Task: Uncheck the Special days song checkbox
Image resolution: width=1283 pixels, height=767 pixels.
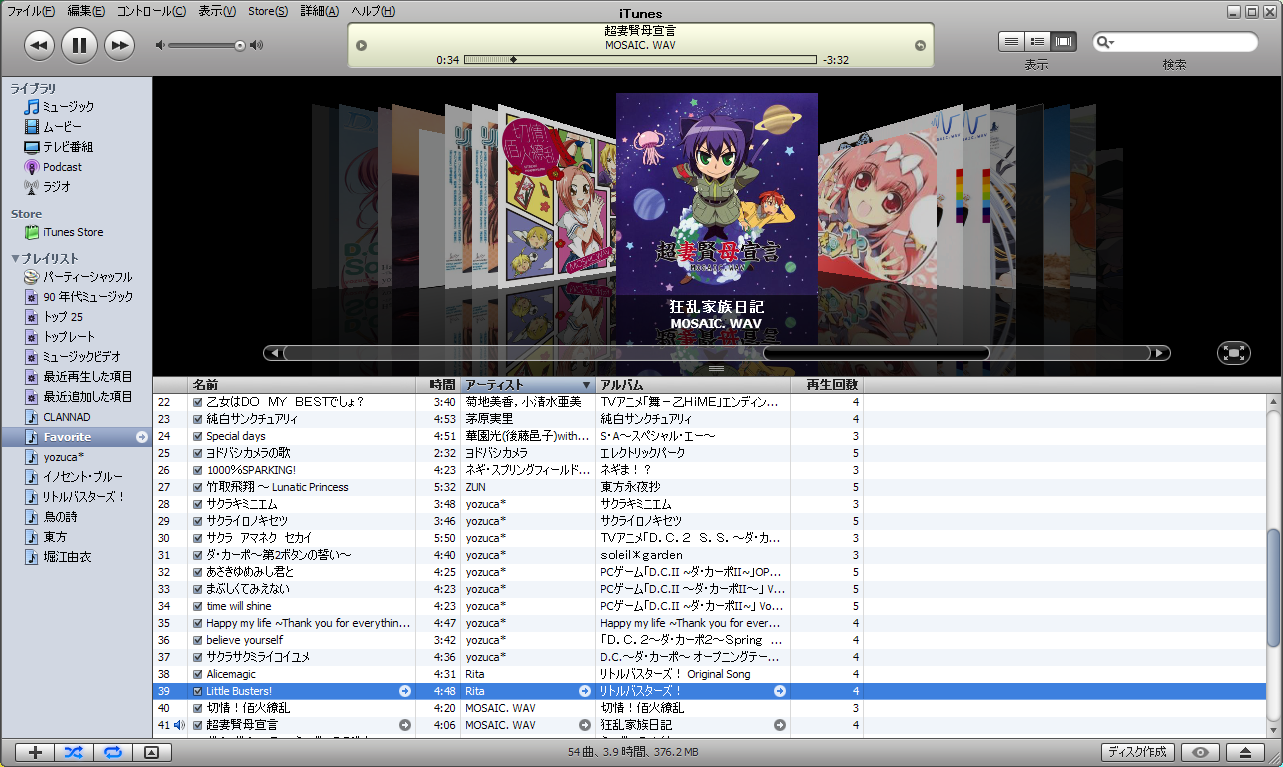Action: tap(198, 437)
